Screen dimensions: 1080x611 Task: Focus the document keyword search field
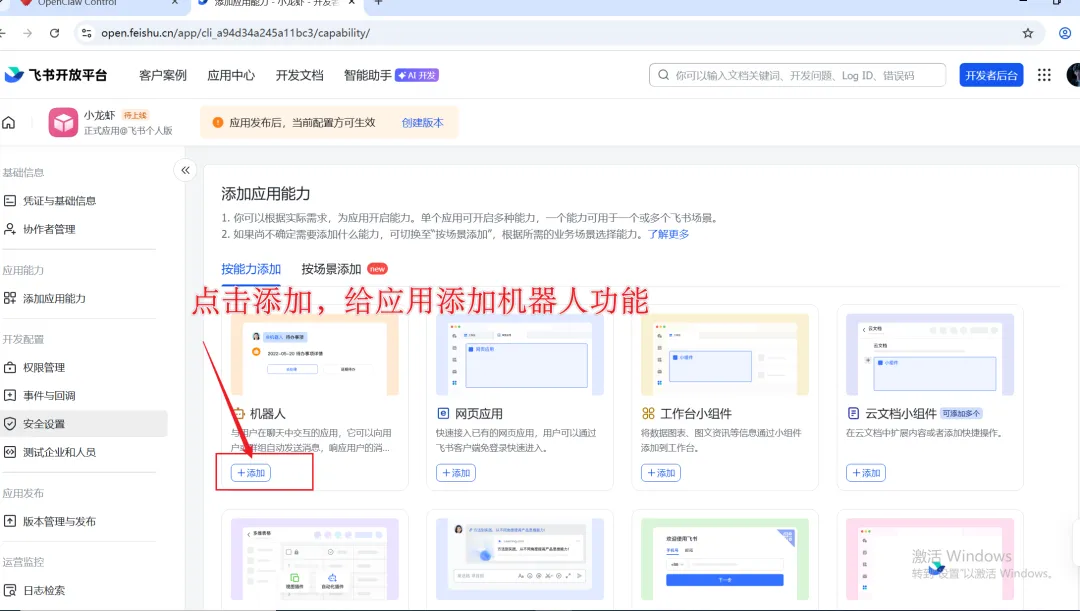coord(798,75)
